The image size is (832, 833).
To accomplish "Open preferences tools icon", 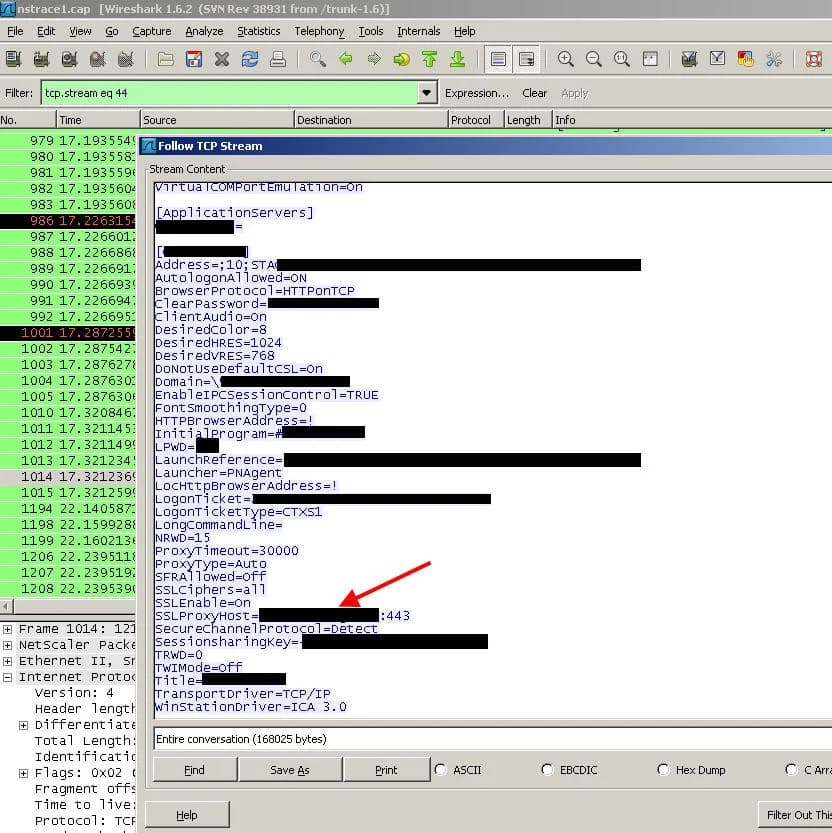I will pyautogui.click(x=774, y=58).
